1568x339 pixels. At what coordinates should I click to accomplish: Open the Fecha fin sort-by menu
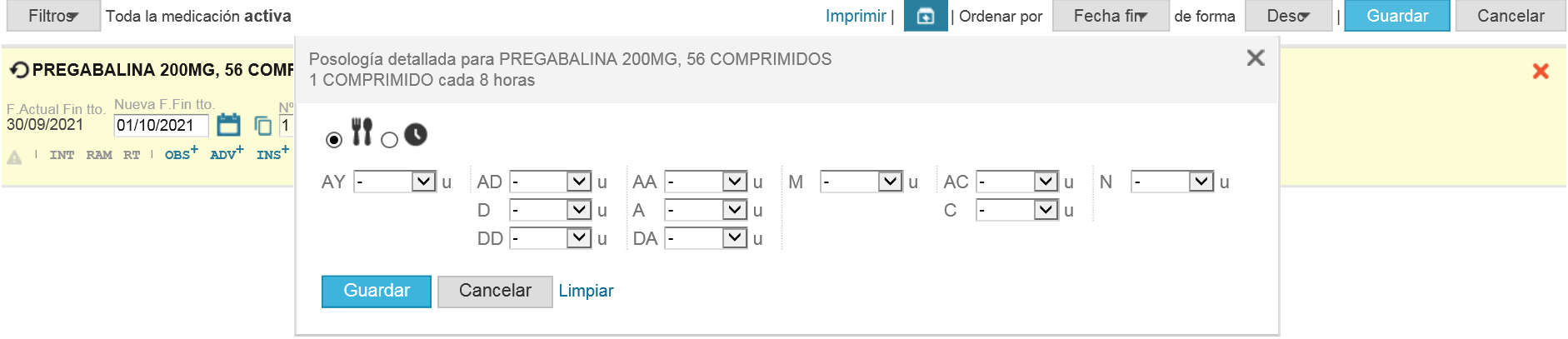pos(1110,16)
